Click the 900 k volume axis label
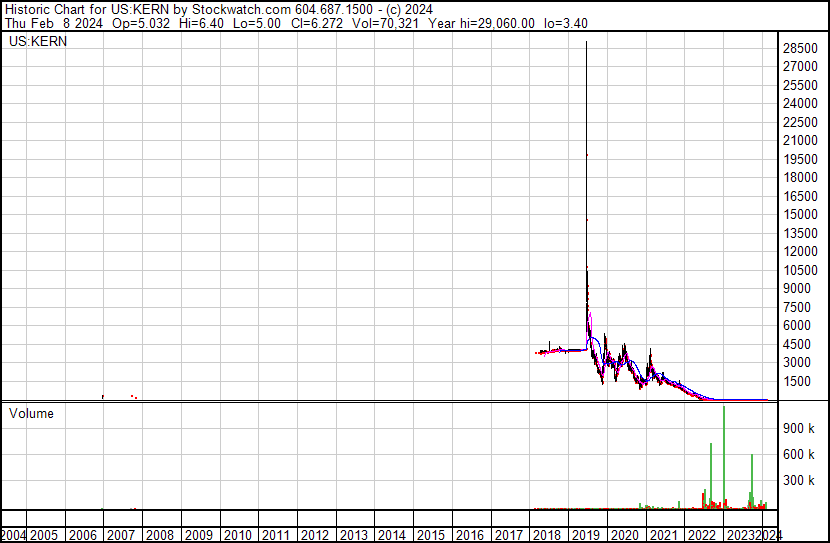The height and width of the screenshot is (543, 830). [x=799, y=429]
